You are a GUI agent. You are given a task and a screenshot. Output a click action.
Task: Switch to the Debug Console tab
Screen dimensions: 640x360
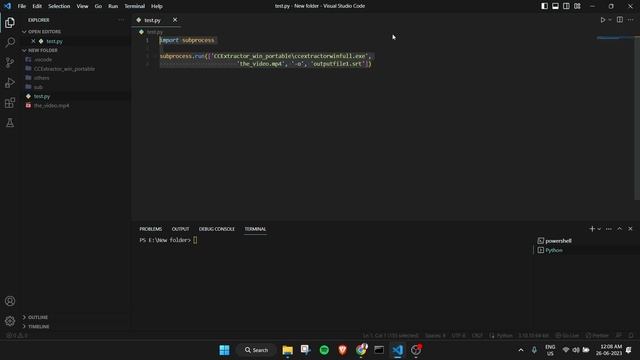tap(217, 229)
